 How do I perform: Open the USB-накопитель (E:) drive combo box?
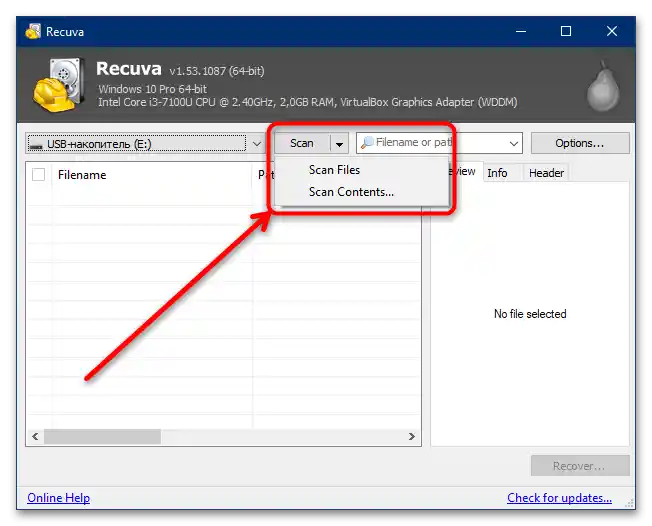pos(145,144)
